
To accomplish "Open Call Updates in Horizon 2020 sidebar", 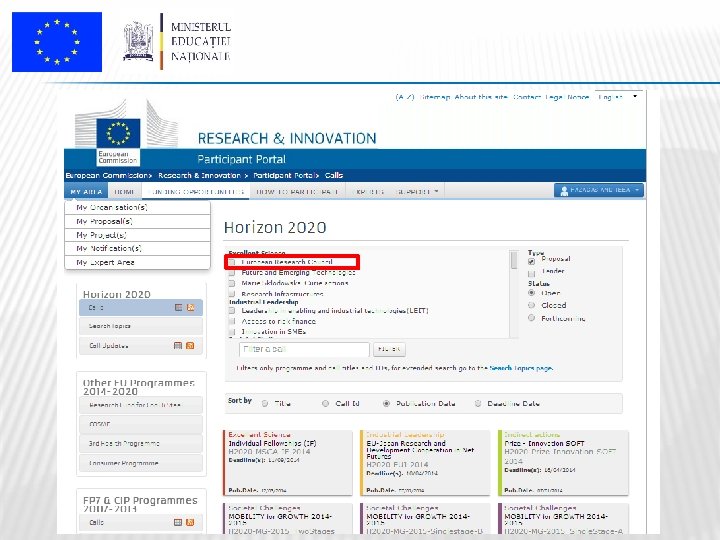I will pos(141,345).
